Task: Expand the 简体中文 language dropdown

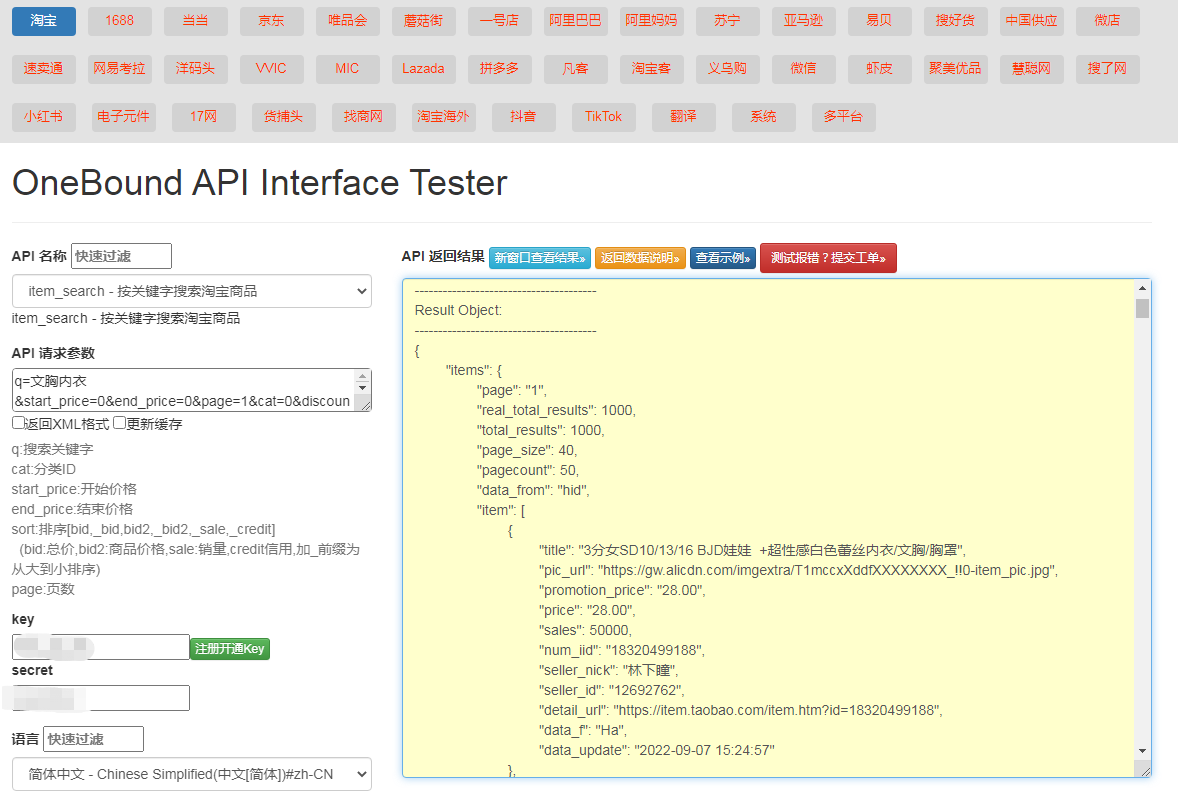Action: point(192,774)
